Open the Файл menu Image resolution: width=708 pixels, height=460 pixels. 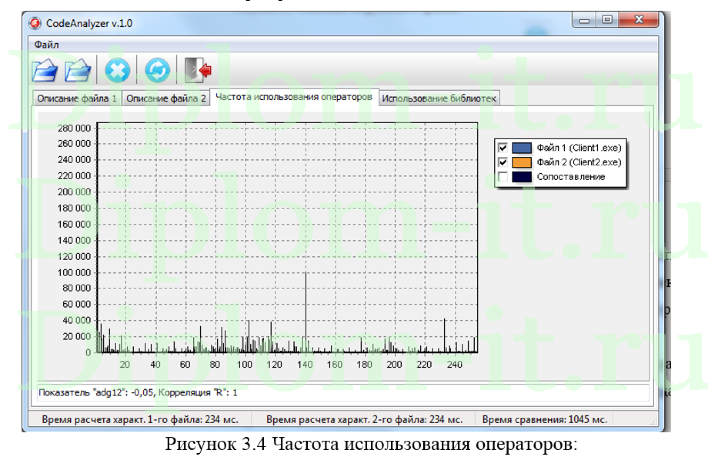click(x=46, y=45)
